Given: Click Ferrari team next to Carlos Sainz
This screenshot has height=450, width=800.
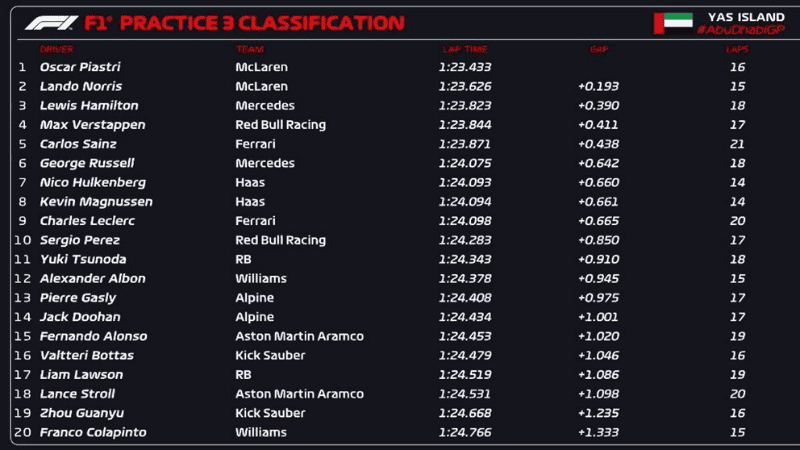Looking at the screenshot, I should coord(255,144).
